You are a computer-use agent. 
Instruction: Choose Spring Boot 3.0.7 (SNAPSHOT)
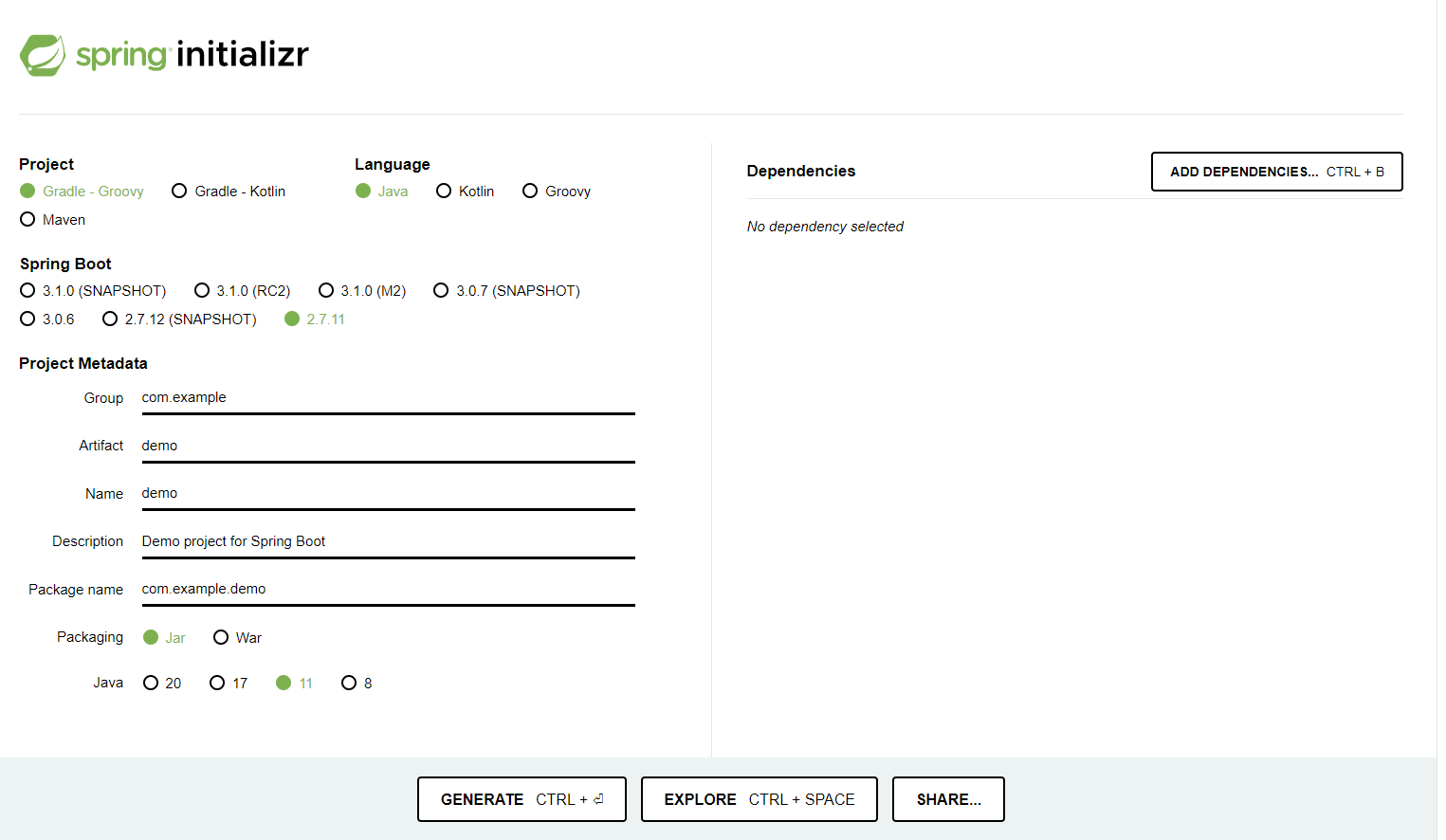pos(507,291)
